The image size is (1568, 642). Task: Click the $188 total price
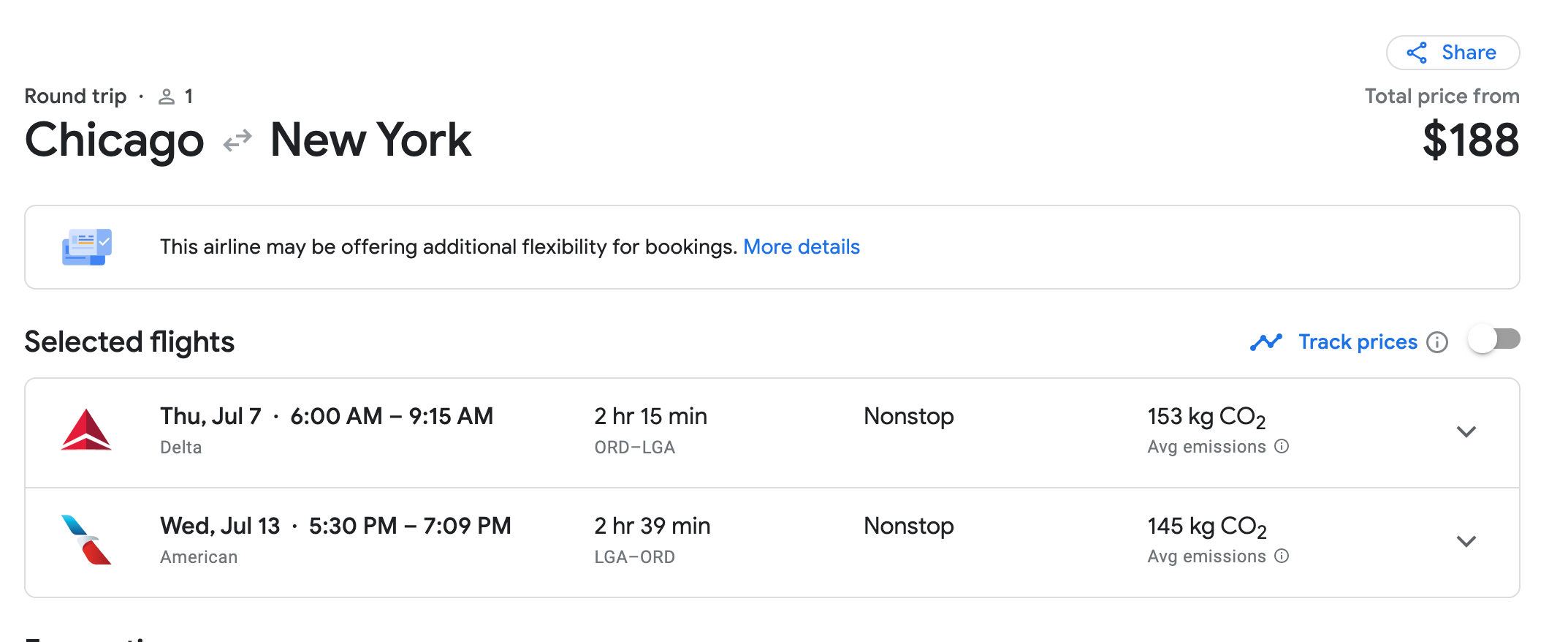[x=1470, y=140]
